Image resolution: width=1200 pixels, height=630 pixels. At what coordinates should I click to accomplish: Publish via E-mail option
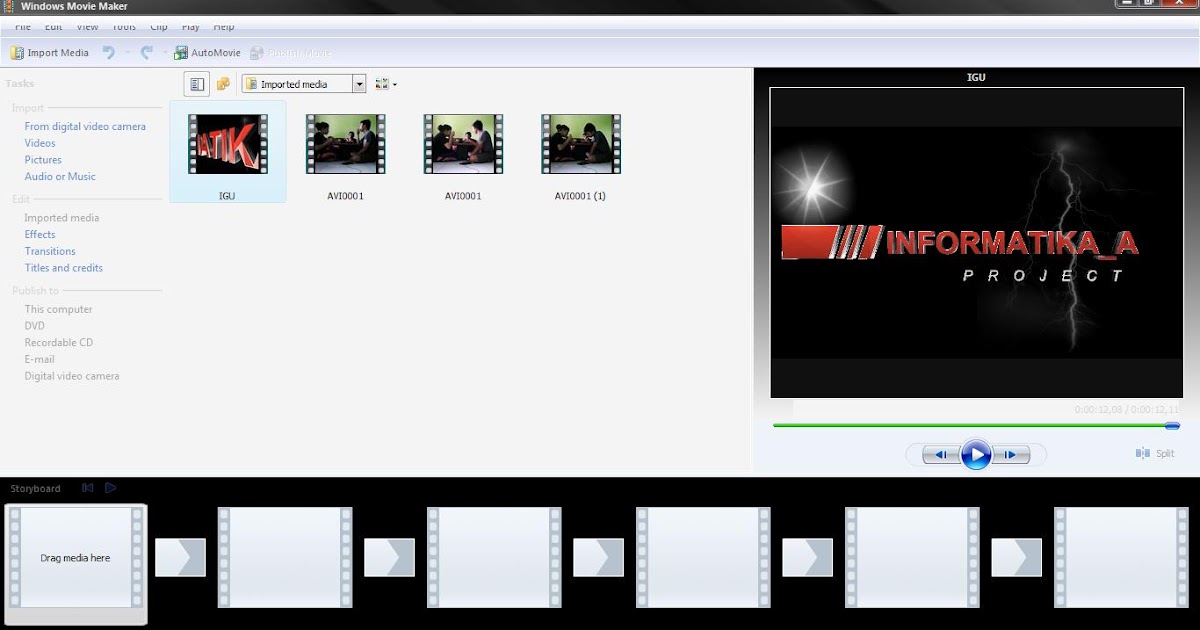tap(40, 359)
